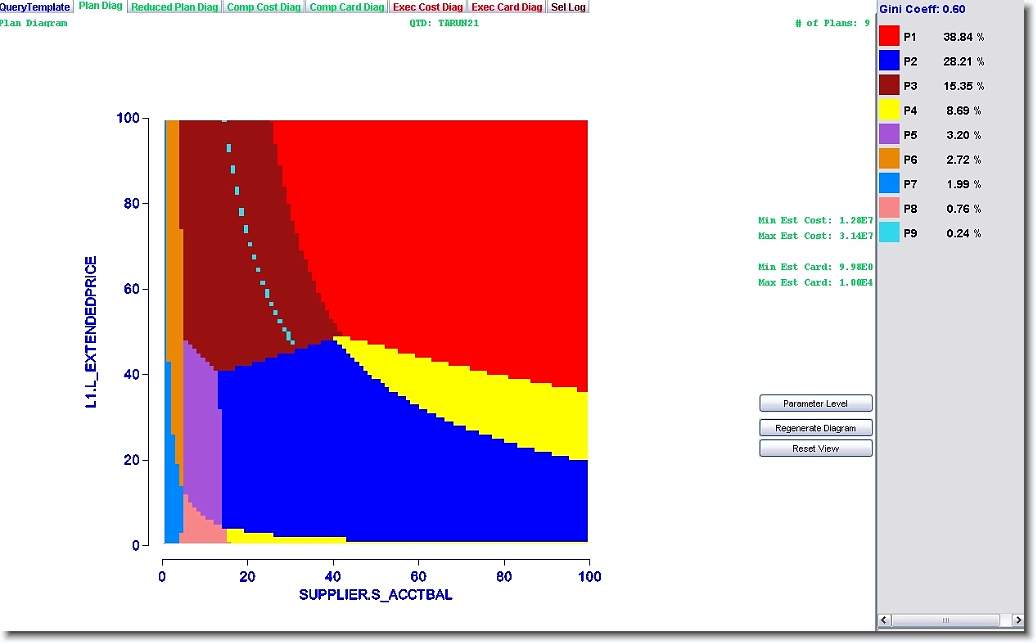Click the Reset View button
The image size is (1036, 643).
[x=815, y=449]
